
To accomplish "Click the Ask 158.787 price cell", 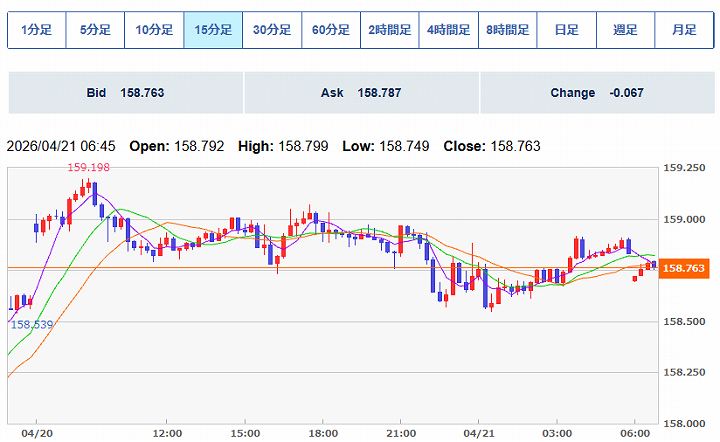I will pyautogui.click(x=361, y=93).
